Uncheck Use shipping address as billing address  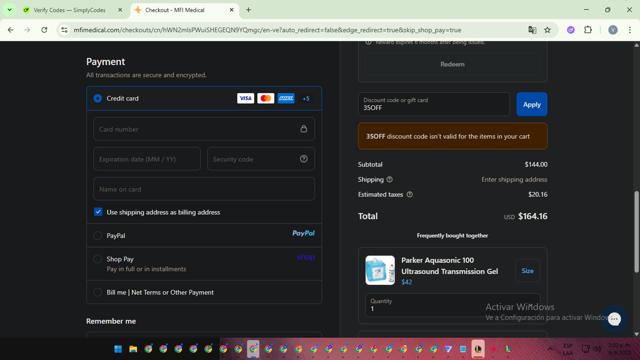point(98,212)
